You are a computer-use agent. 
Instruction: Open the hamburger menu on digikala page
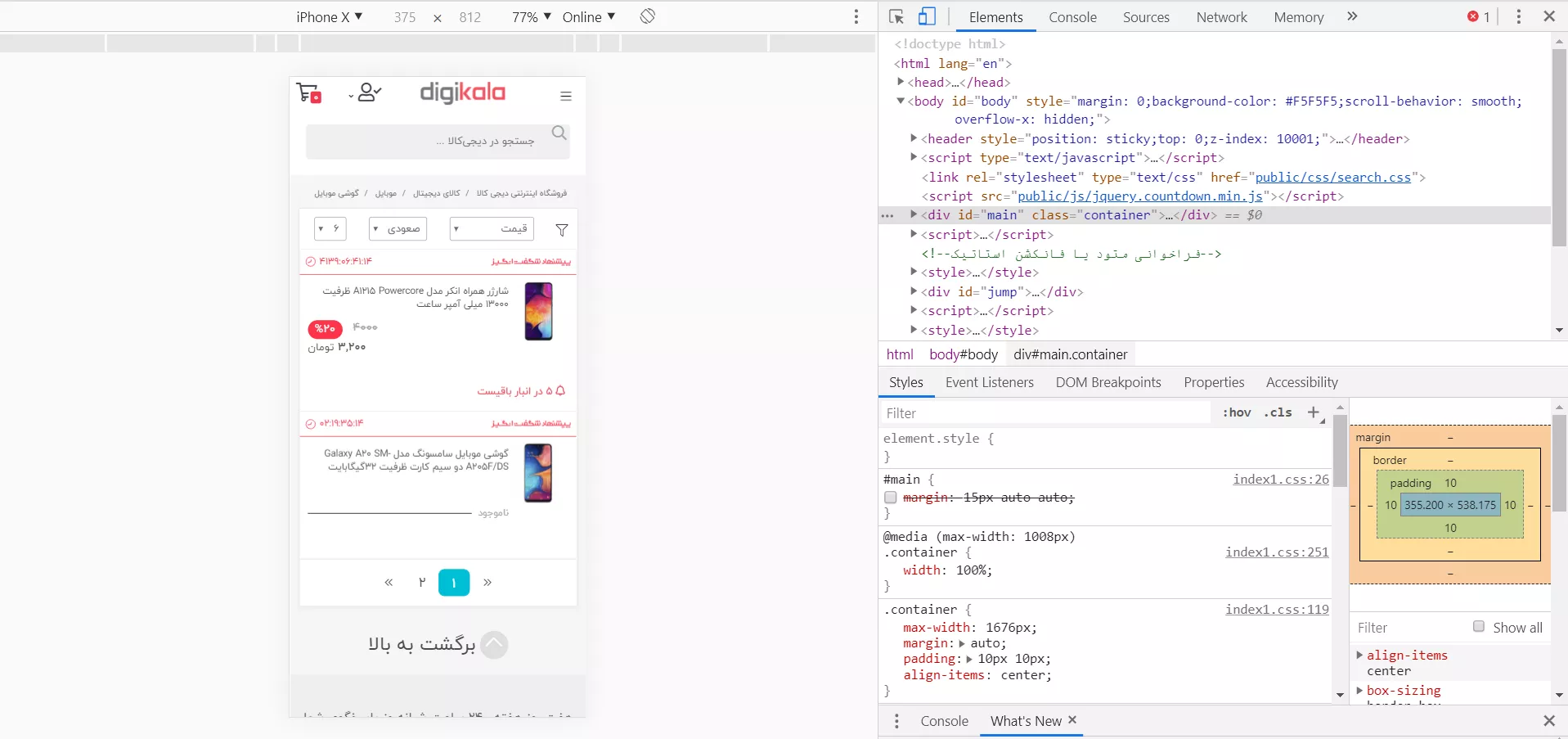click(566, 96)
